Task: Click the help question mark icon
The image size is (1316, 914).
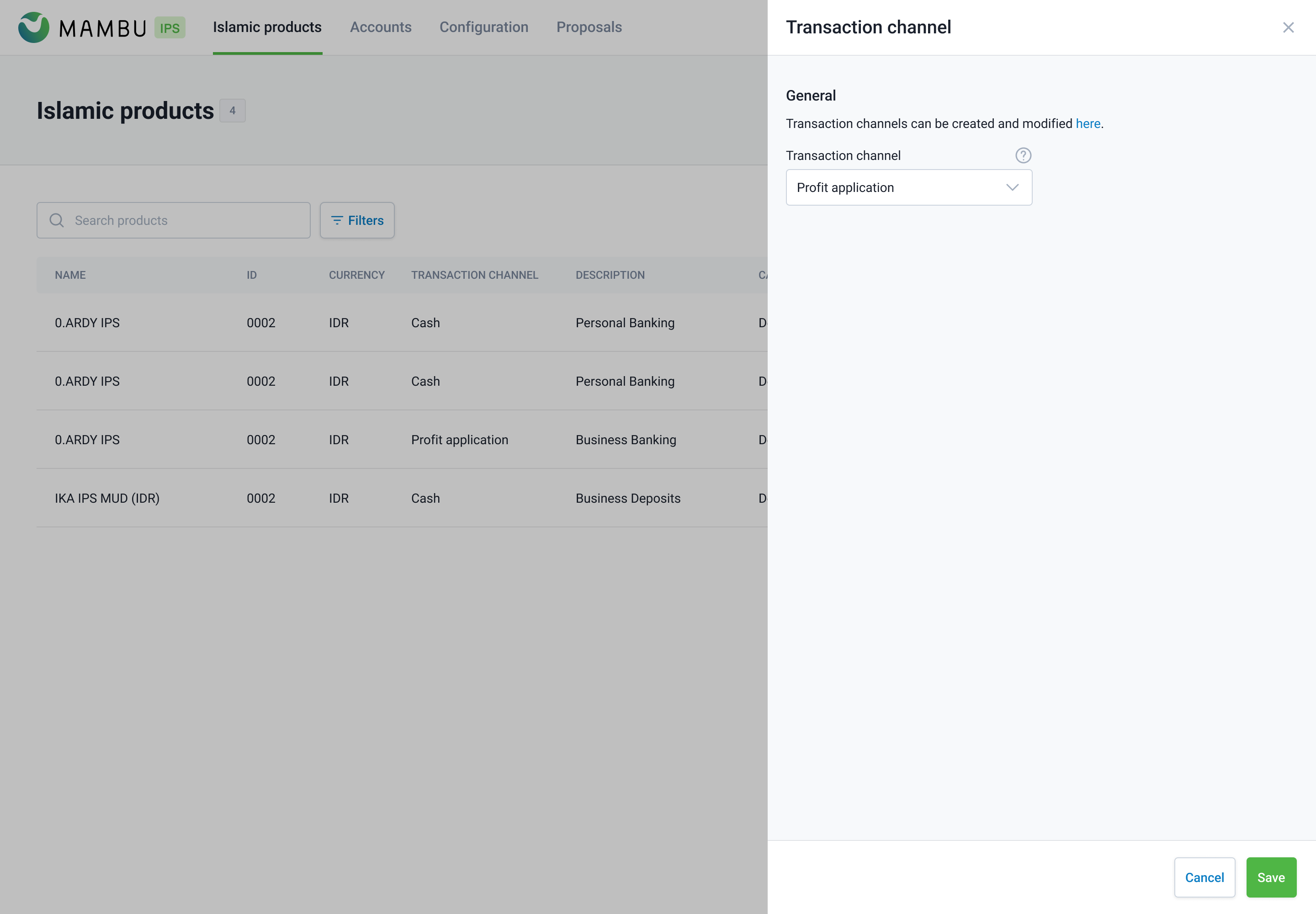Action: click(1023, 156)
